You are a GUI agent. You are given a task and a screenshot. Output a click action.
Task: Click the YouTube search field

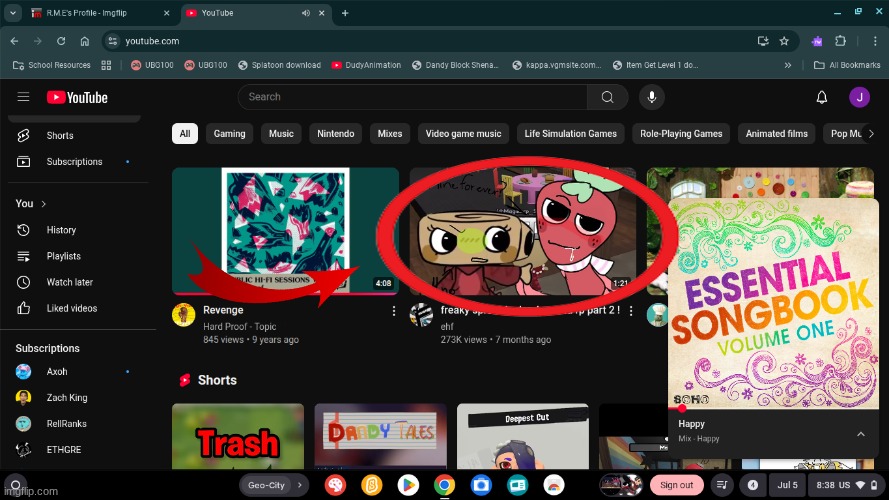click(413, 97)
